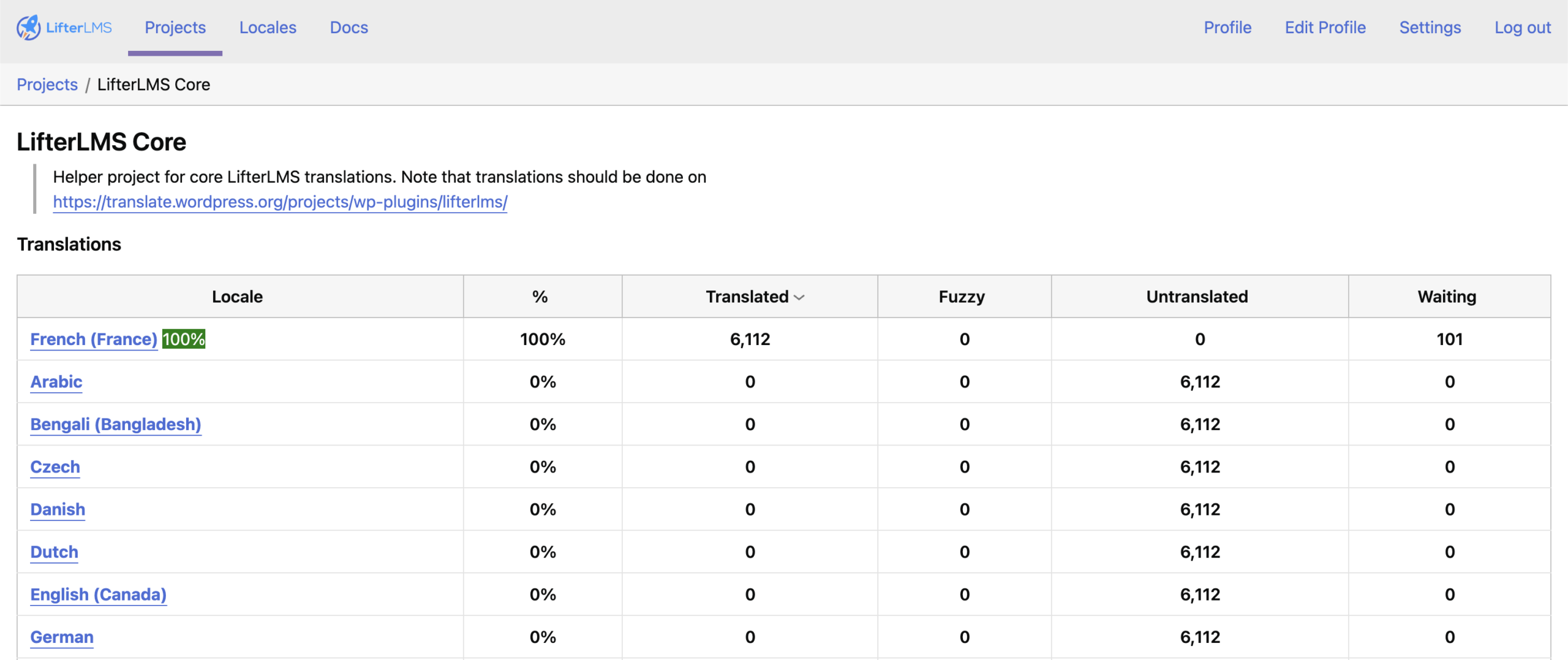Click the Edit Profile link
Viewport: 1568px width, 660px height.
[1325, 28]
